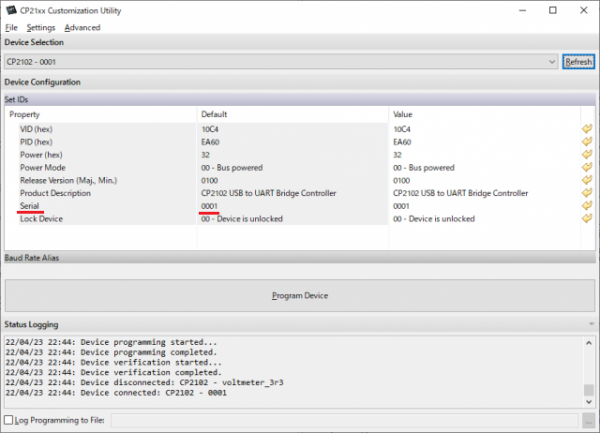Open the device selection dropdown
The image size is (600, 433).
pyautogui.click(x=553, y=62)
